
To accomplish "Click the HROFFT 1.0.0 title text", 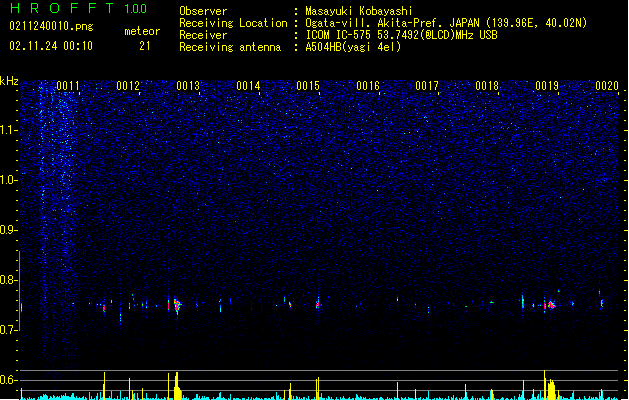I will pos(79,8).
